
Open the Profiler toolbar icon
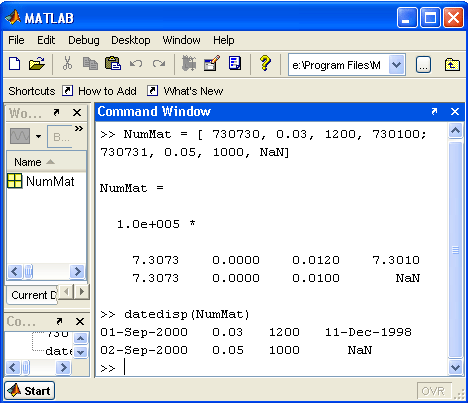coord(235,63)
